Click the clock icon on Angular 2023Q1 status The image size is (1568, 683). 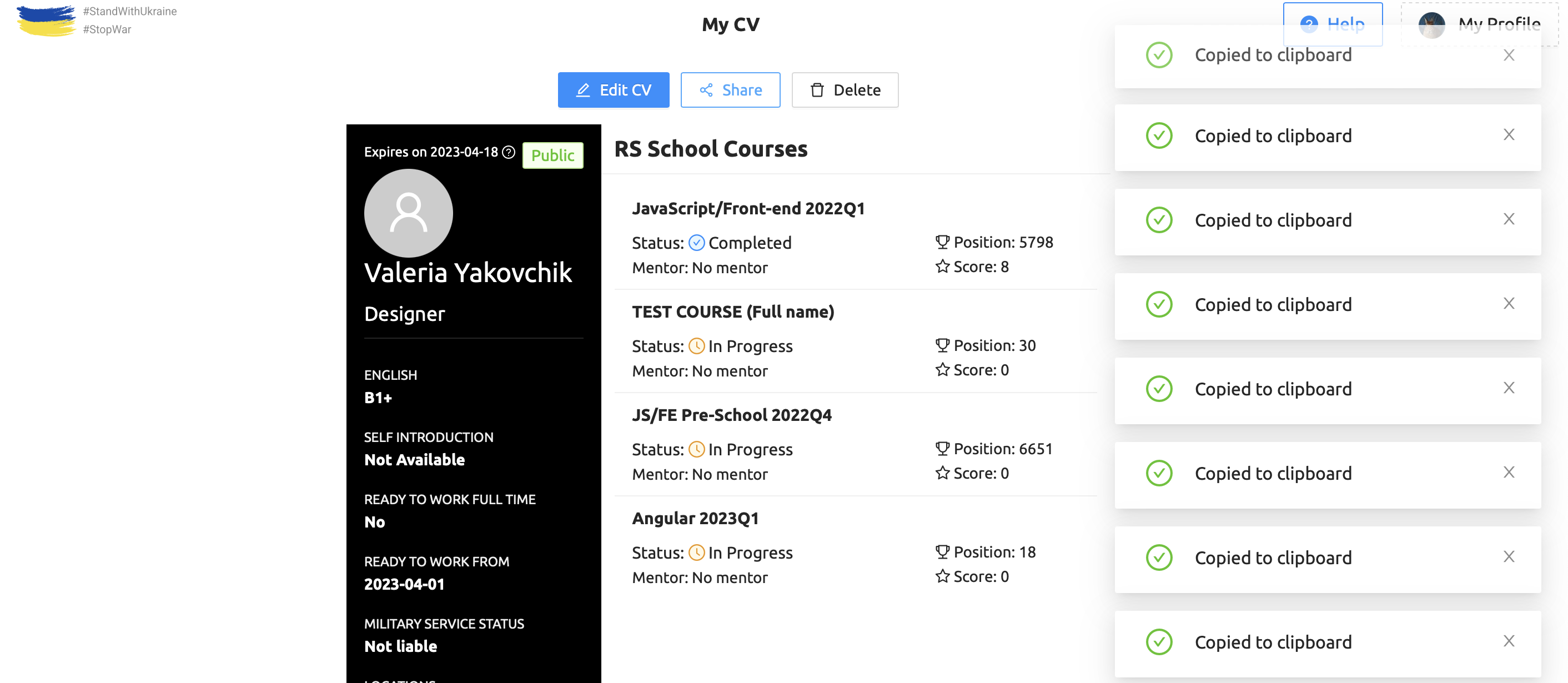tap(696, 552)
